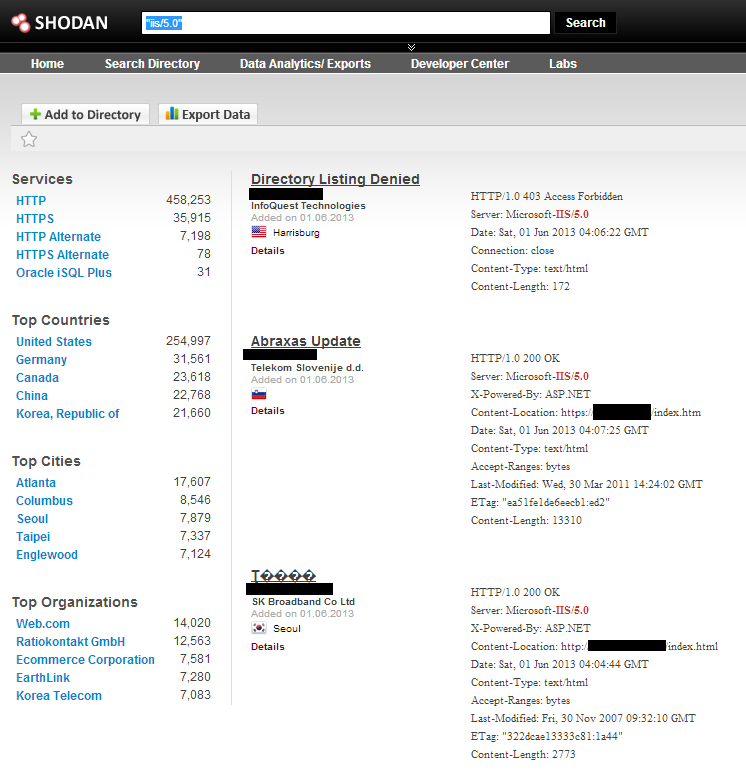Open the Home menu item
The height and width of the screenshot is (779, 746).
[x=47, y=64]
